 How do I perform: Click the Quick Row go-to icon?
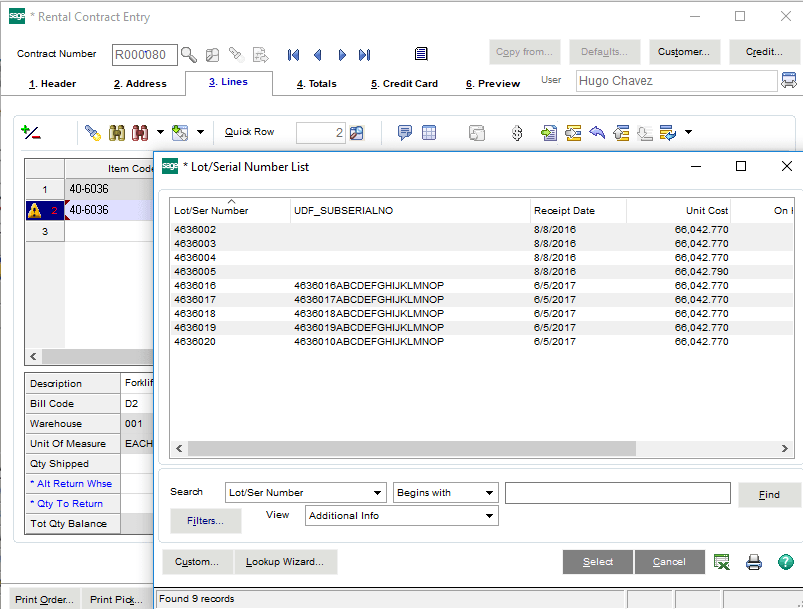(357, 133)
